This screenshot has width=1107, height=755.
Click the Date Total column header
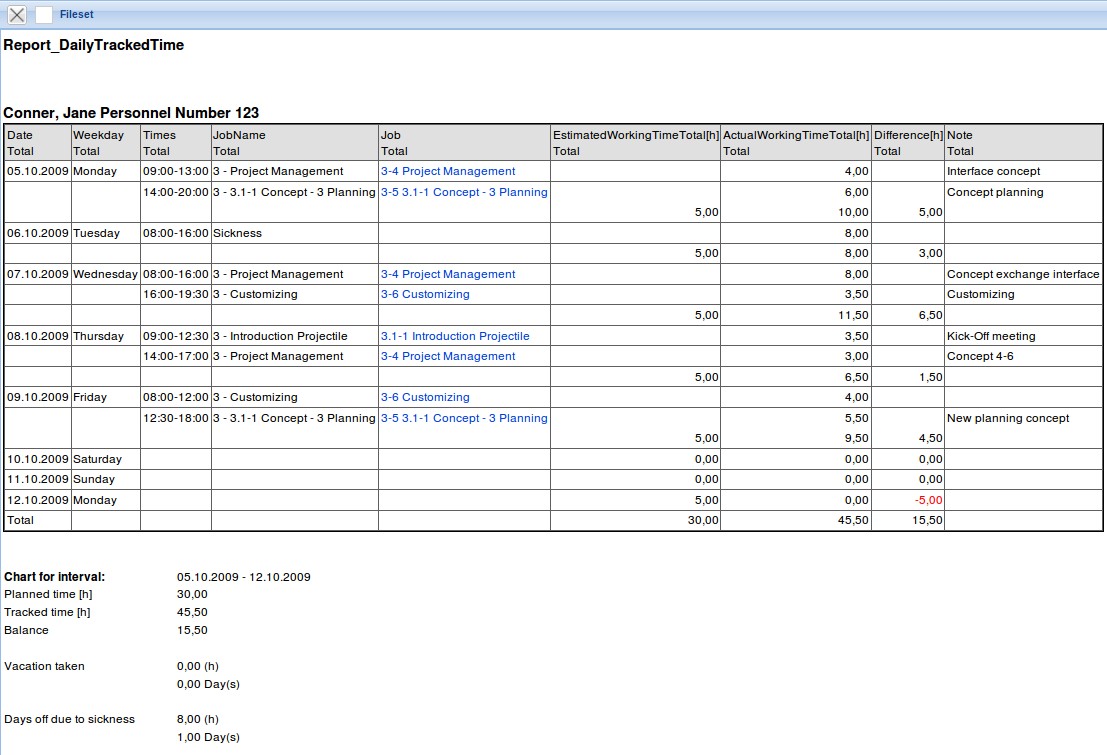click(x=36, y=142)
